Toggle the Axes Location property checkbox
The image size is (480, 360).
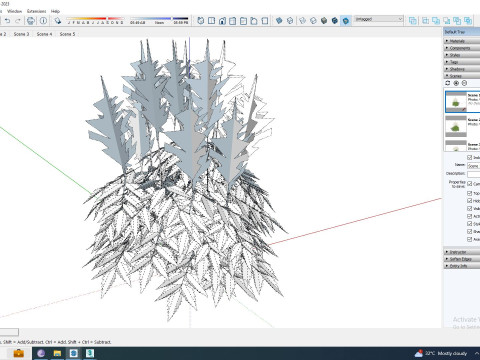469,239
